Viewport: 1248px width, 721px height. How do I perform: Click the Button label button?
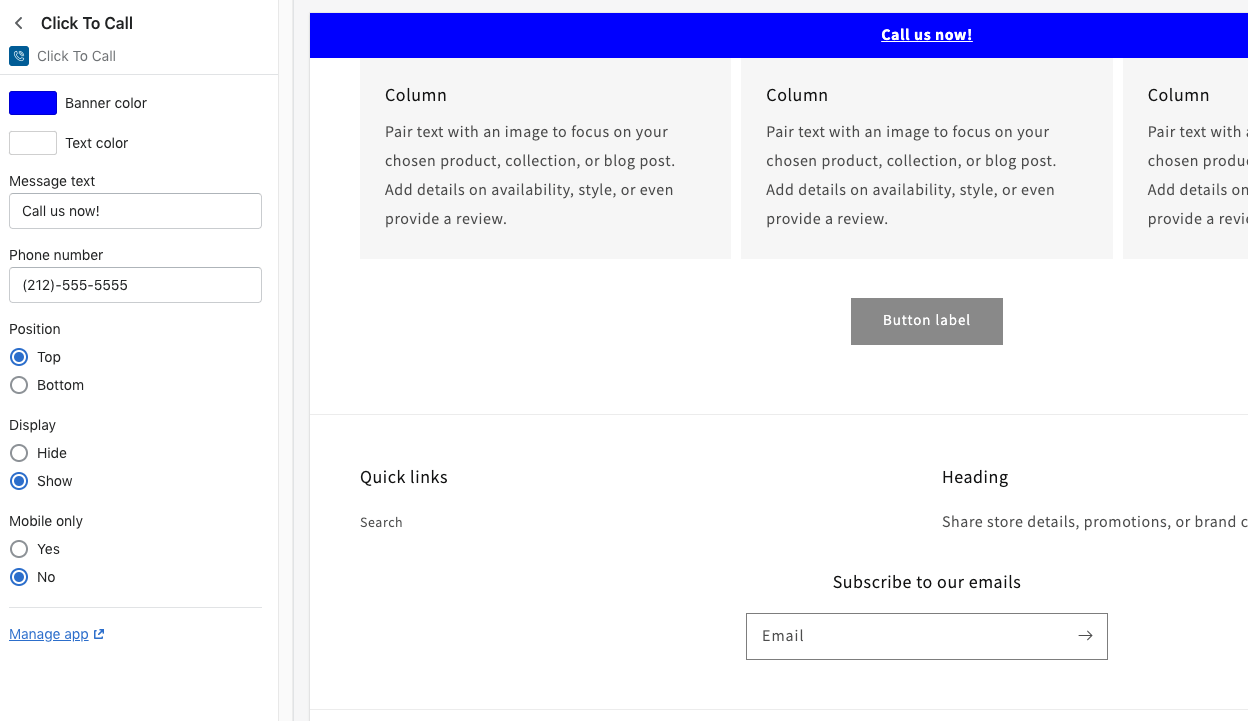[926, 321]
